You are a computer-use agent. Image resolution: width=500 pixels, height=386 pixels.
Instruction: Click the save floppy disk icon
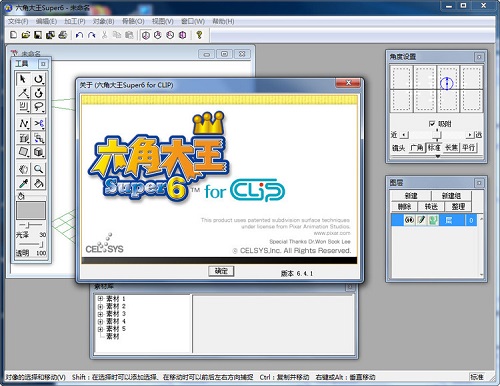click(38, 35)
